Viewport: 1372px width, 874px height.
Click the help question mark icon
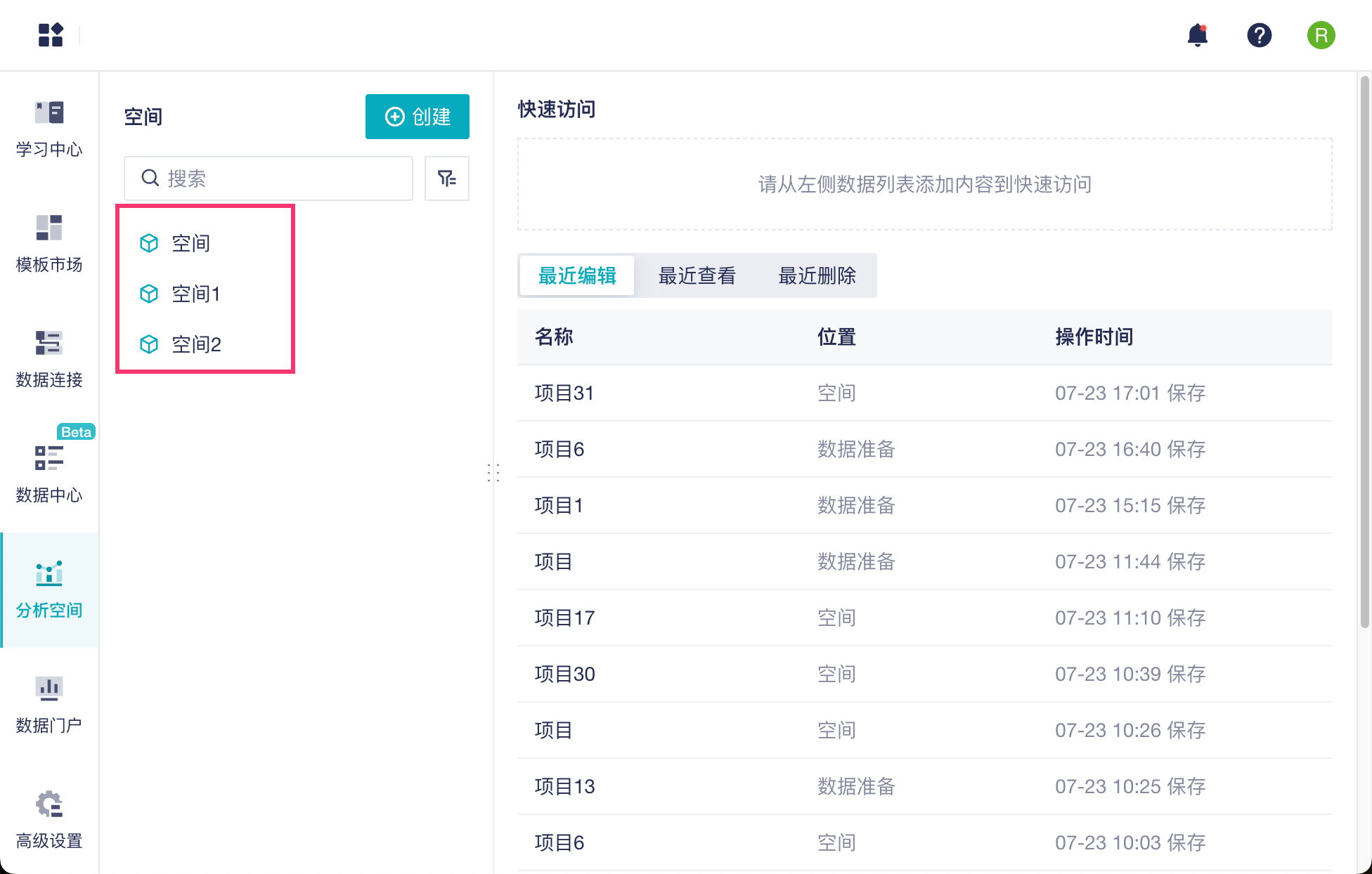pyautogui.click(x=1259, y=35)
